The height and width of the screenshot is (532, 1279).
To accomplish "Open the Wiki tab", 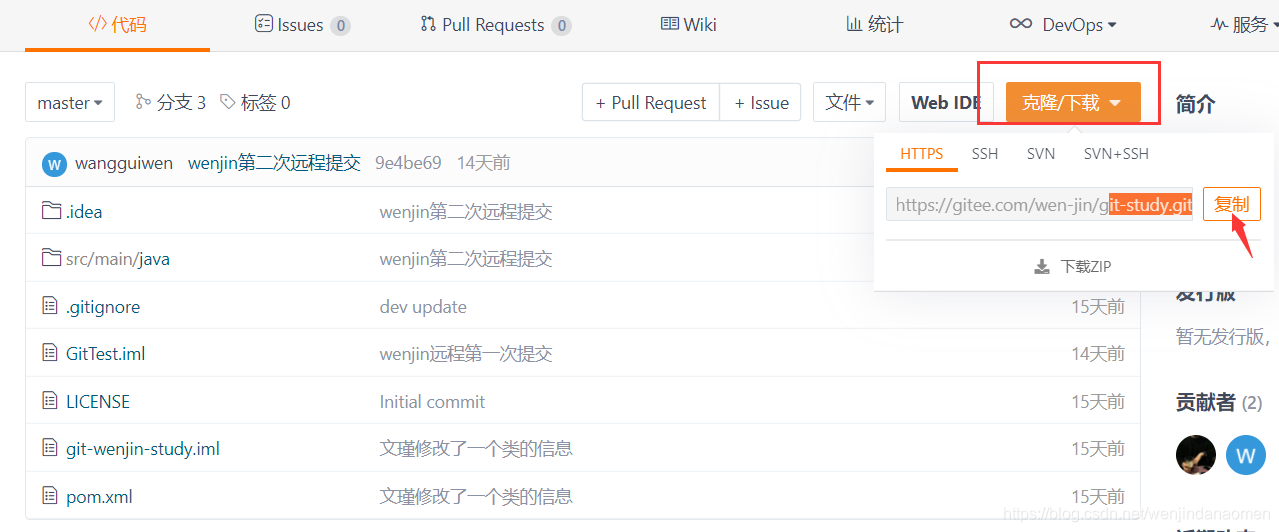I will pyautogui.click(x=689, y=25).
